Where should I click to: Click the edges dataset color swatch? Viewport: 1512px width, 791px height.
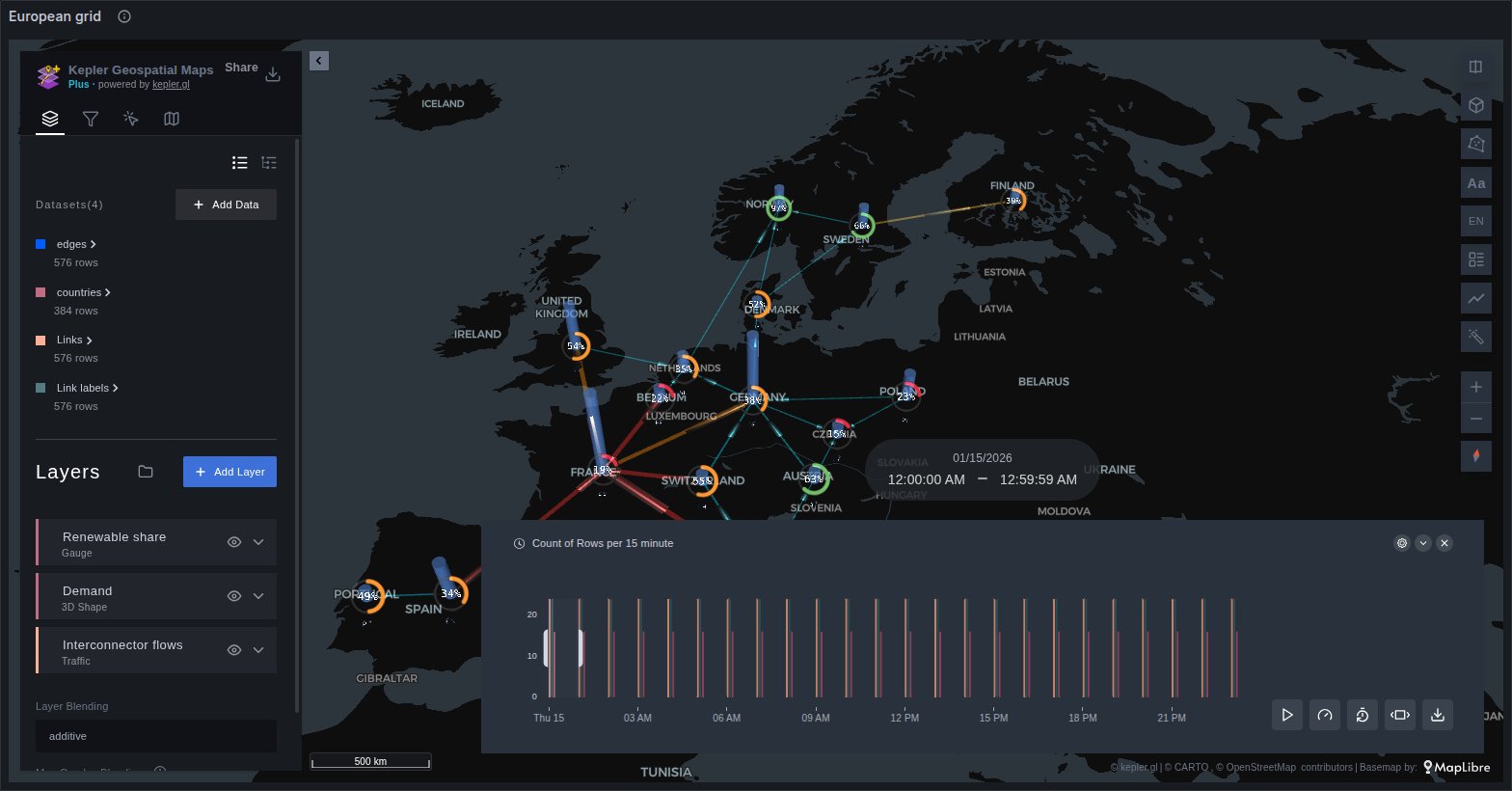coord(40,244)
